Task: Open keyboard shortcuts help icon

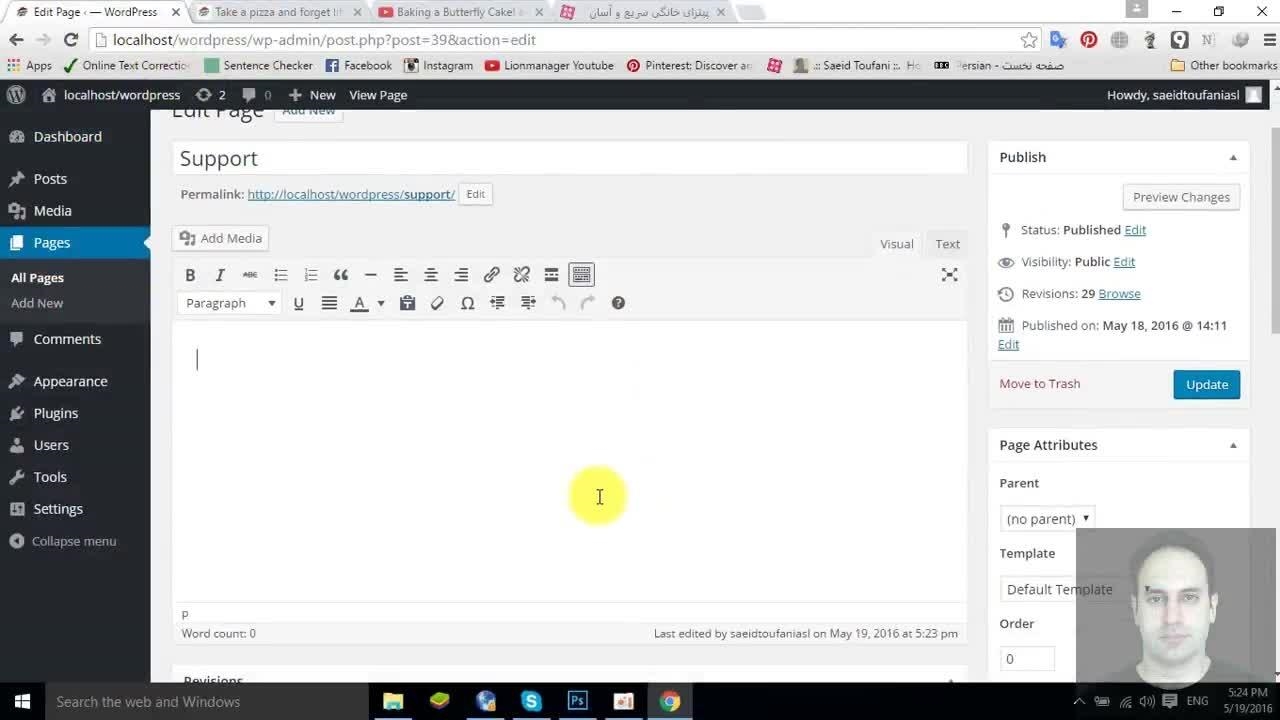Action: (x=618, y=303)
